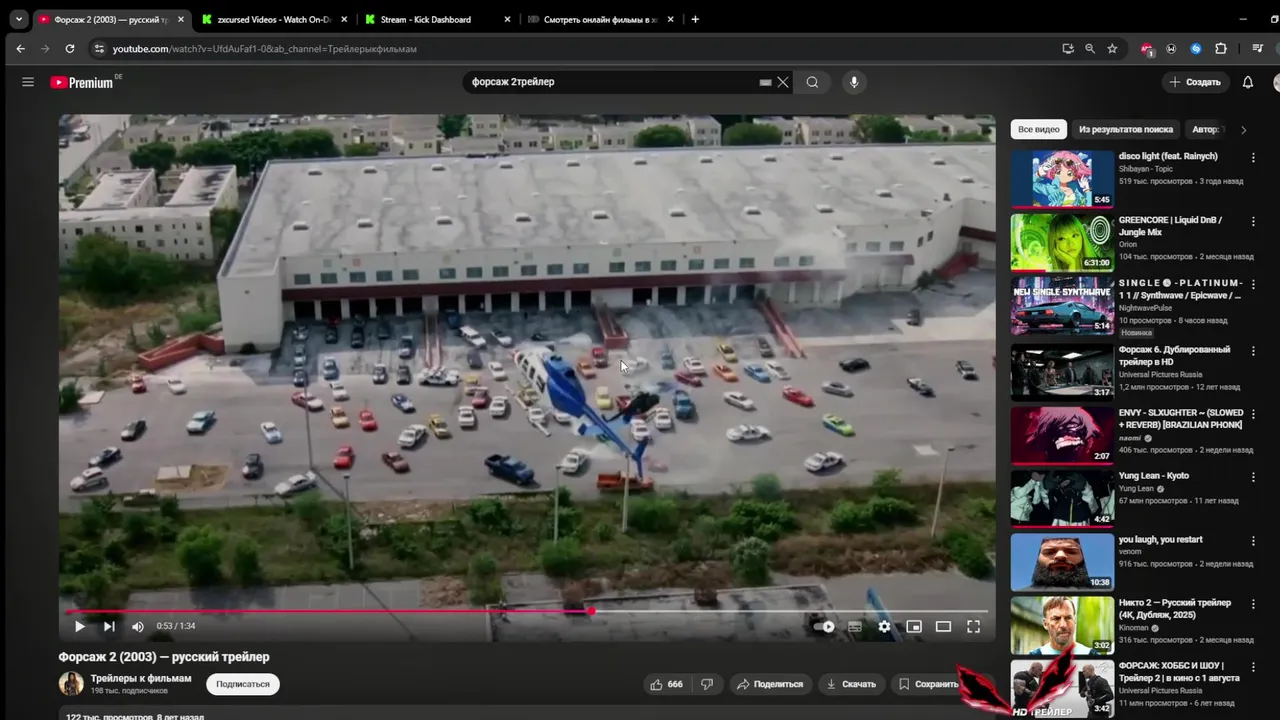
Task: Open disco light (feat. Rainych) thumbnail
Action: [x=1062, y=178]
